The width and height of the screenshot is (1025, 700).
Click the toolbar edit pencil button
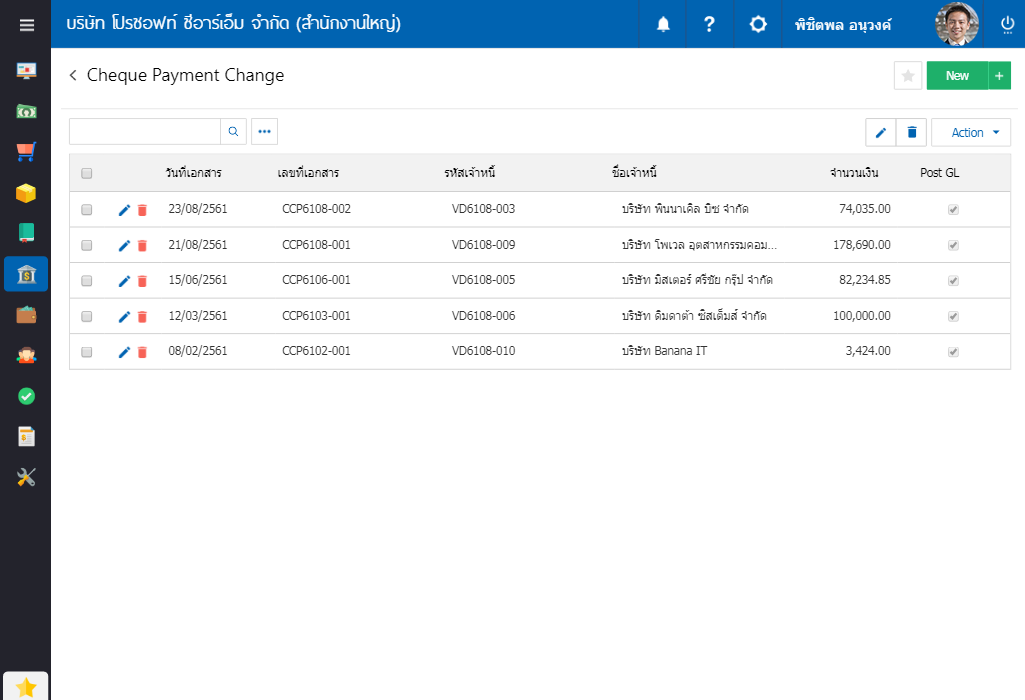881,133
